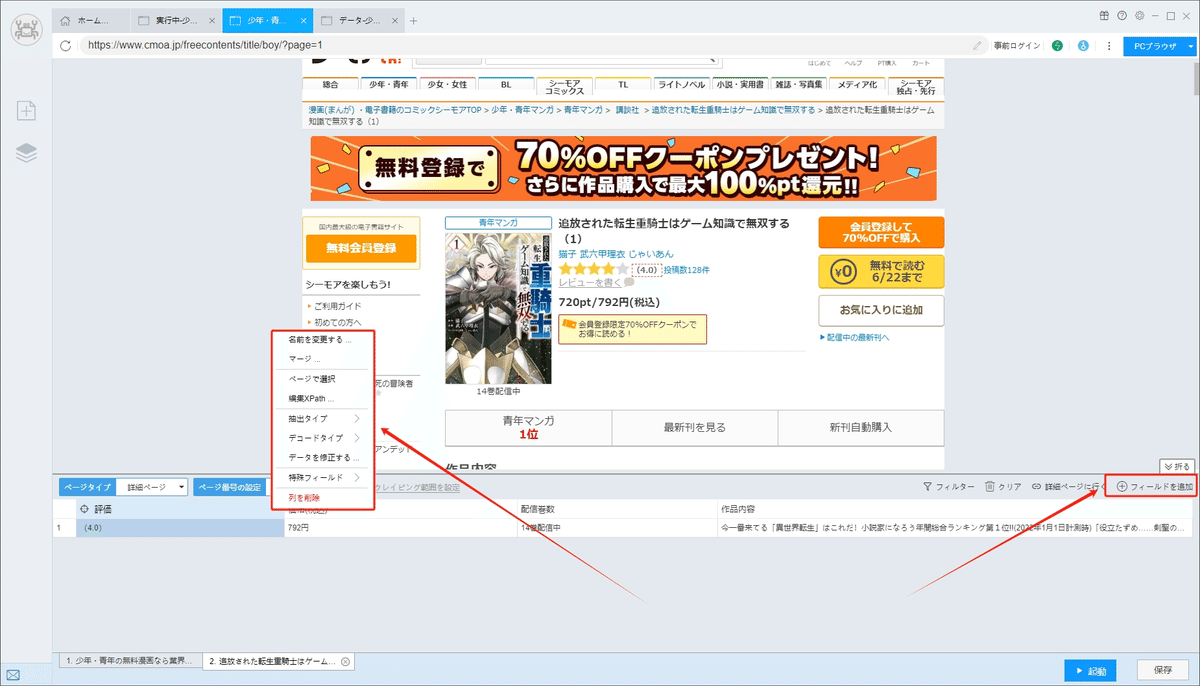Close step tab 2 追放された転生重騎士

pos(345,662)
